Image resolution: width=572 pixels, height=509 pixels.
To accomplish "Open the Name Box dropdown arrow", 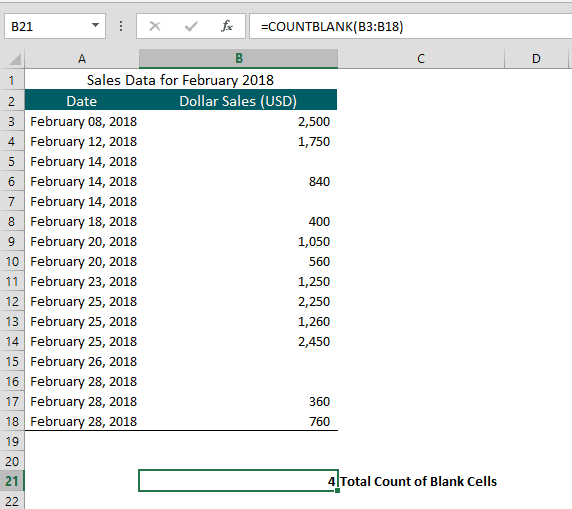I will (95, 26).
